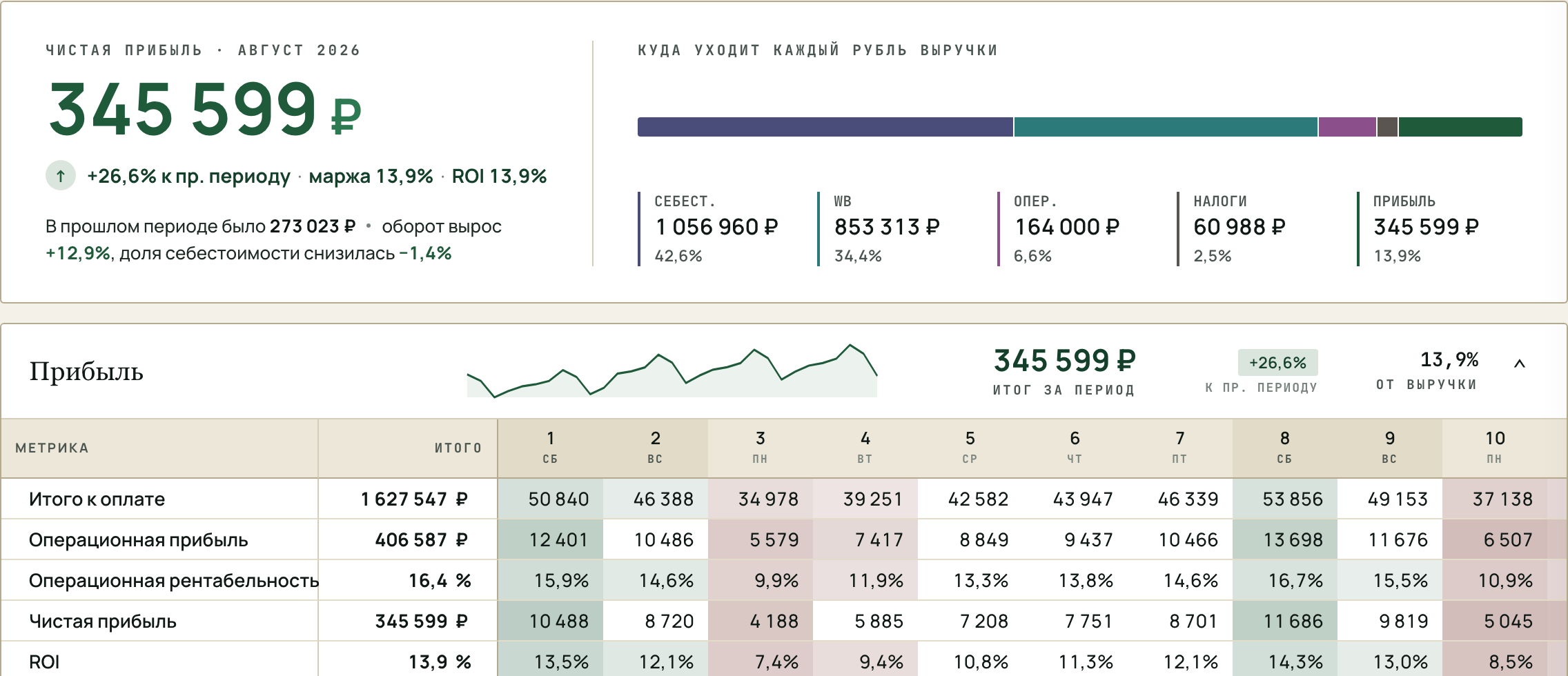Click the profit sparkline chart
Image resolution: width=1568 pixels, height=676 pixels.
coord(672,370)
